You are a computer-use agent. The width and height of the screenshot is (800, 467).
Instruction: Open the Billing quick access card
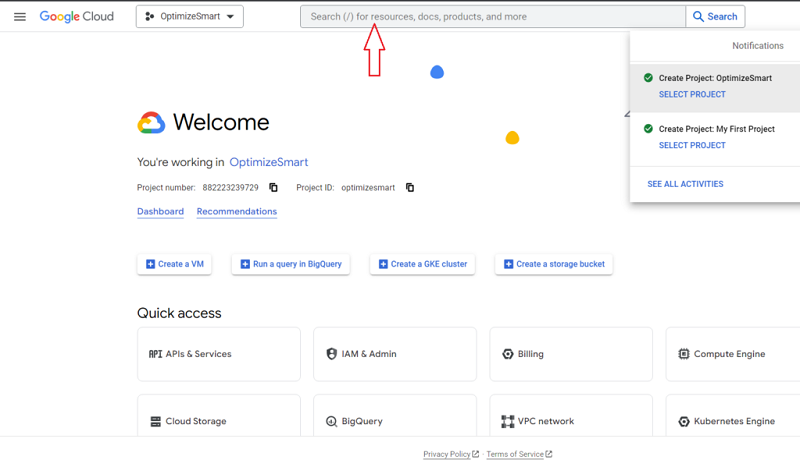point(571,354)
